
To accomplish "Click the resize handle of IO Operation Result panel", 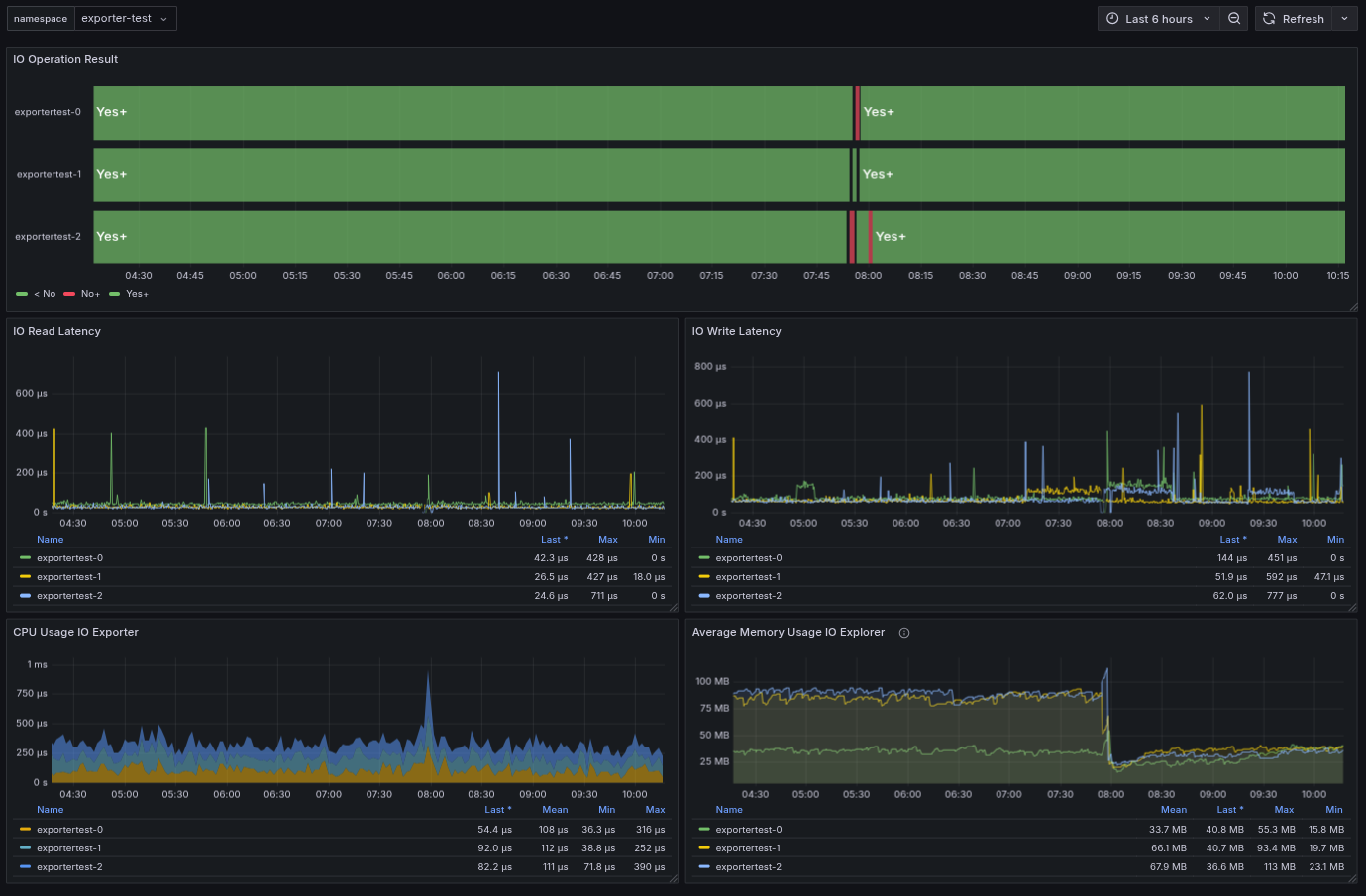I will (1353, 307).
